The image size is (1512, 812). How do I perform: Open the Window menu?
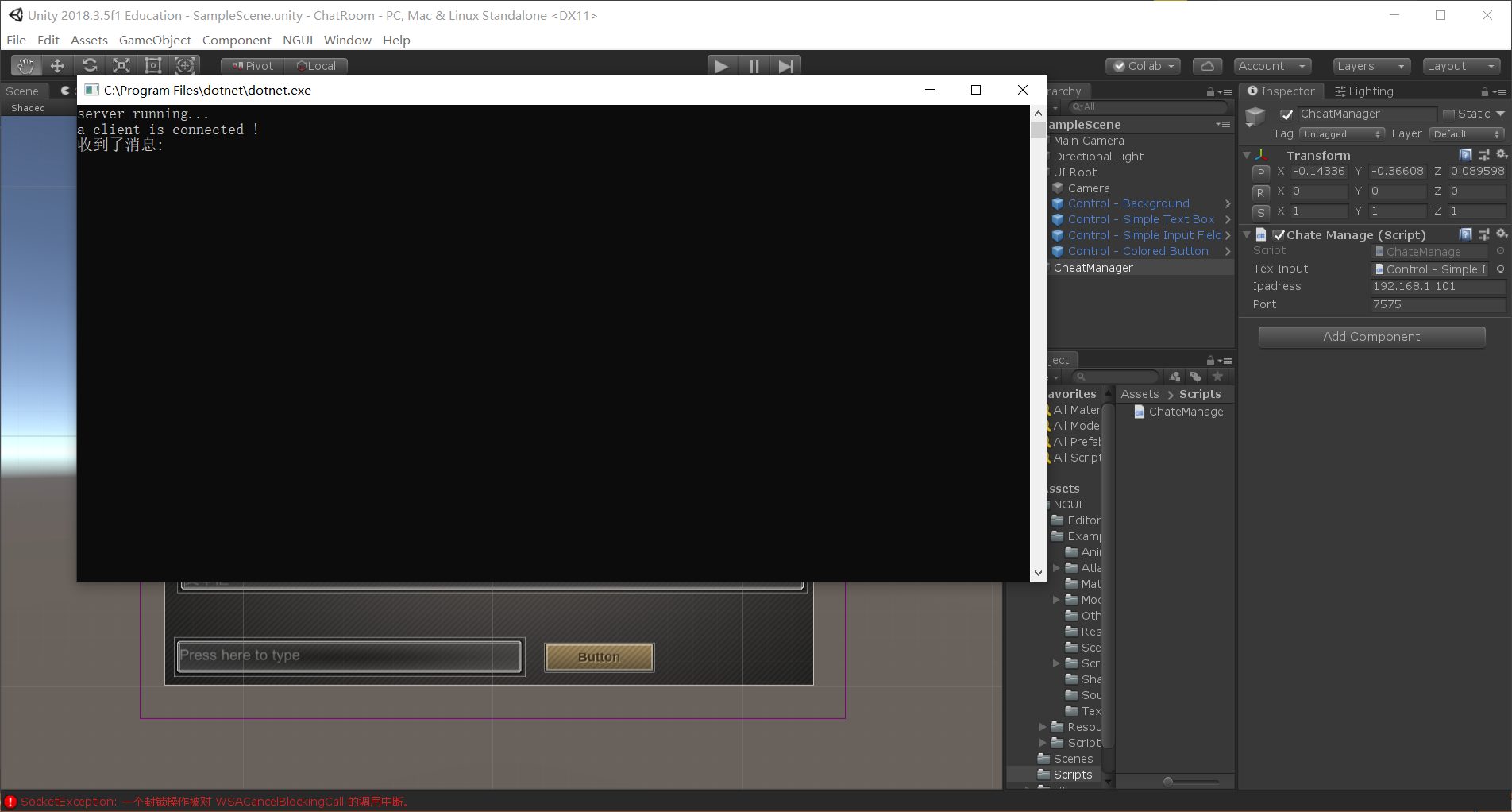pyautogui.click(x=347, y=40)
